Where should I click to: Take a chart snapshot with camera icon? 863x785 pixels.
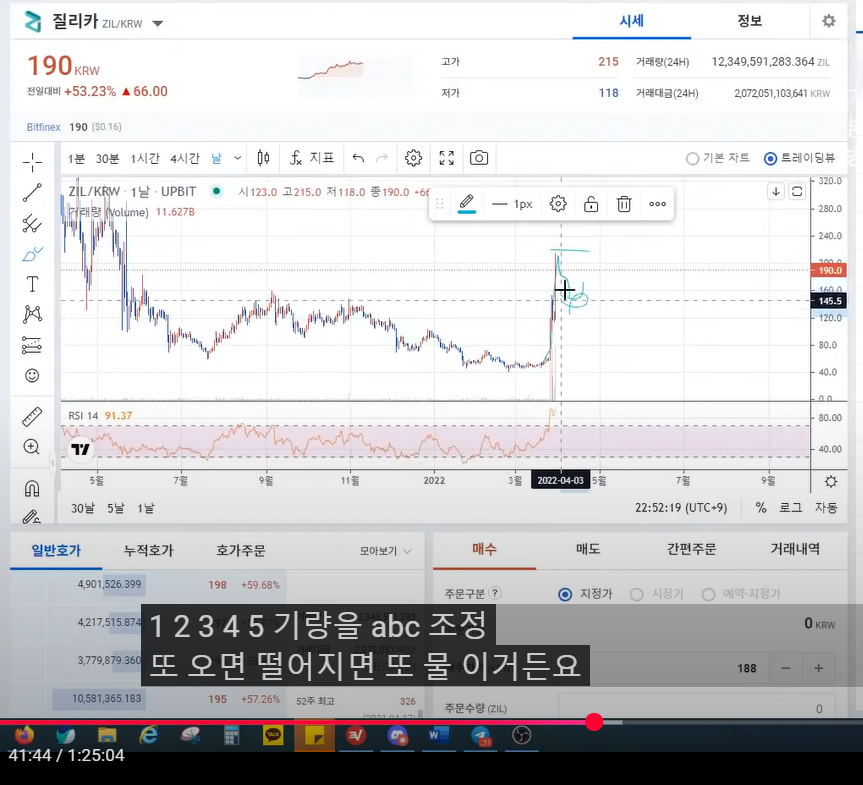click(x=479, y=159)
